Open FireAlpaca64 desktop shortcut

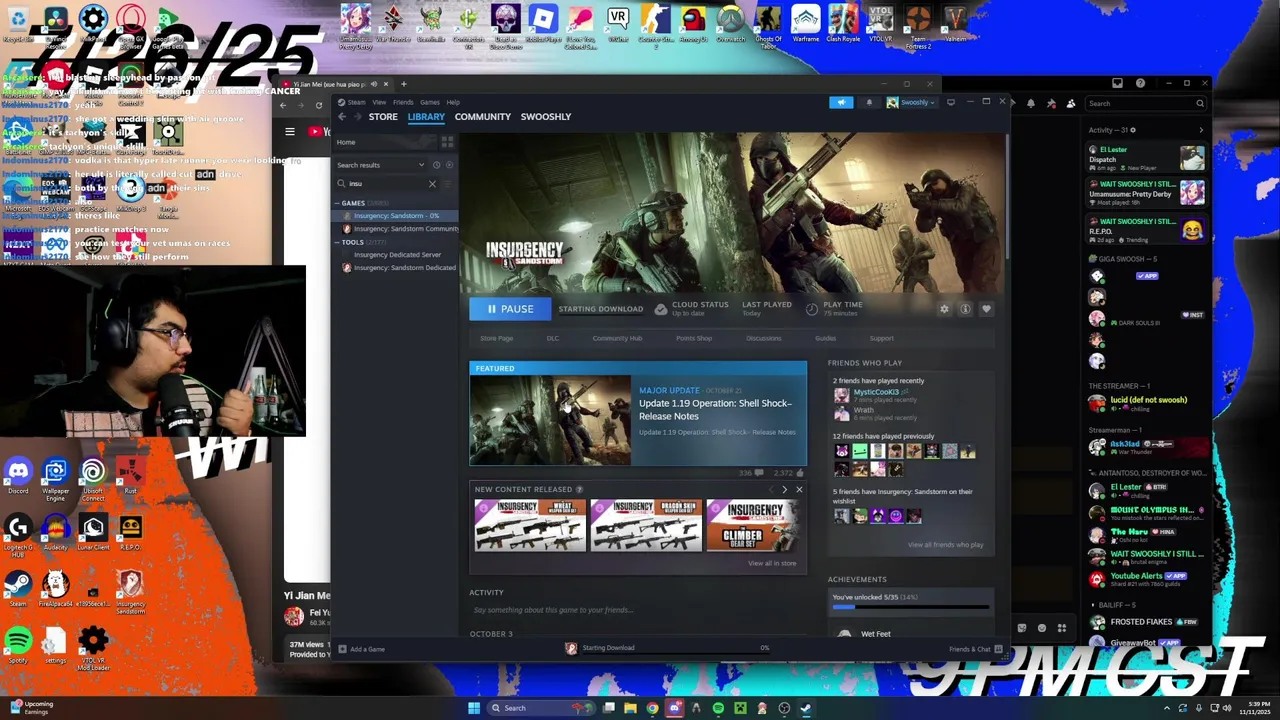pyautogui.click(x=55, y=588)
